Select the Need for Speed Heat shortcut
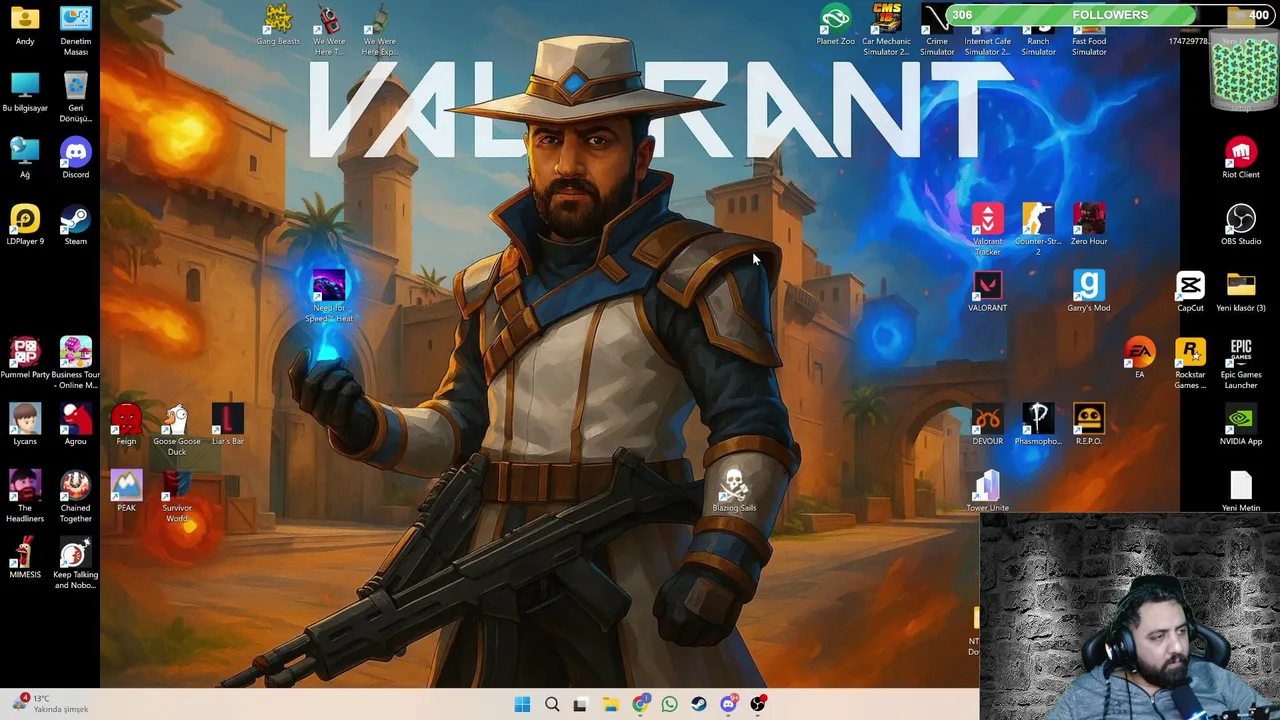 pyautogui.click(x=329, y=297)
